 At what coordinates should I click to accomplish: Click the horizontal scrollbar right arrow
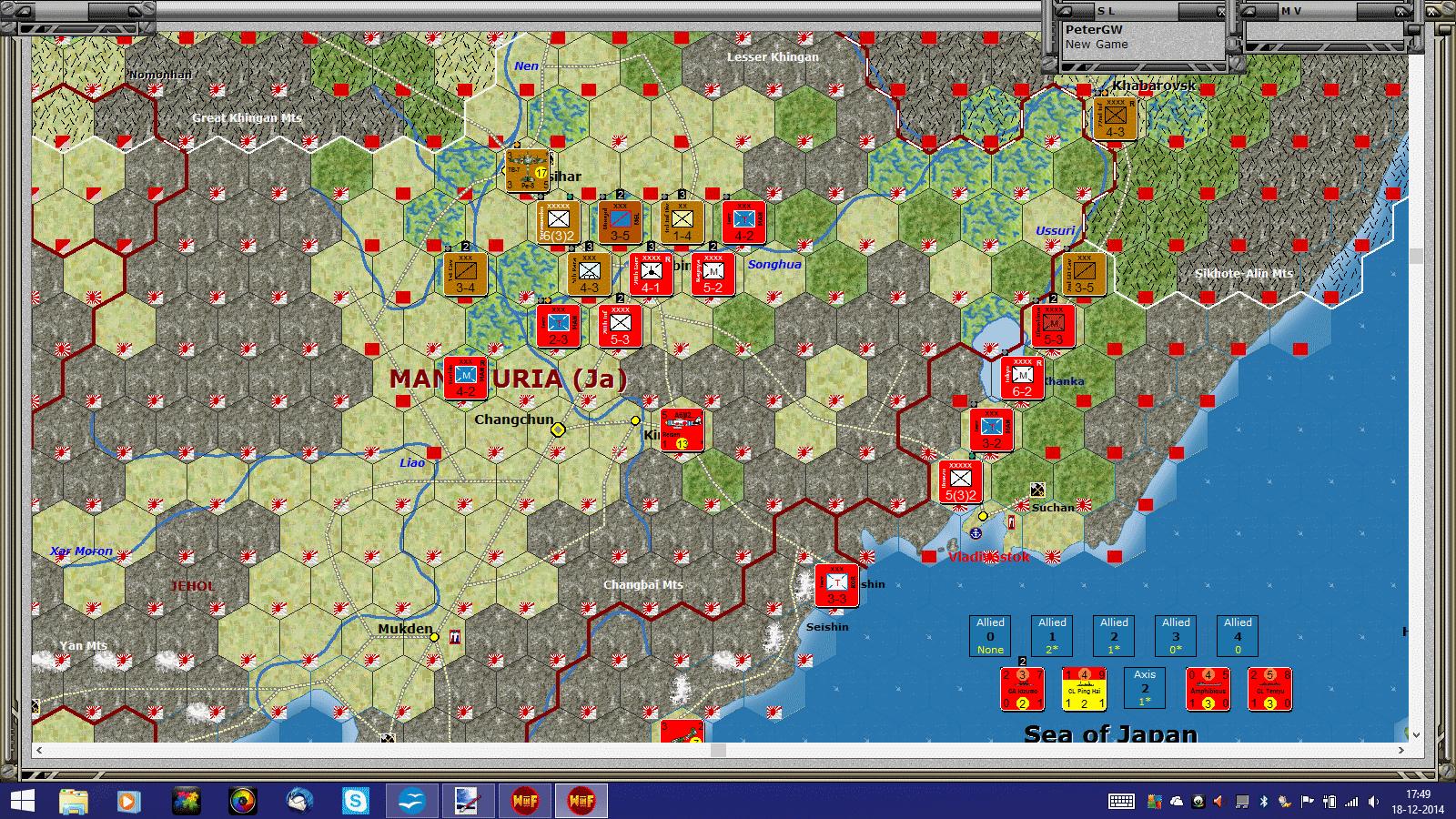point(1401,750)
